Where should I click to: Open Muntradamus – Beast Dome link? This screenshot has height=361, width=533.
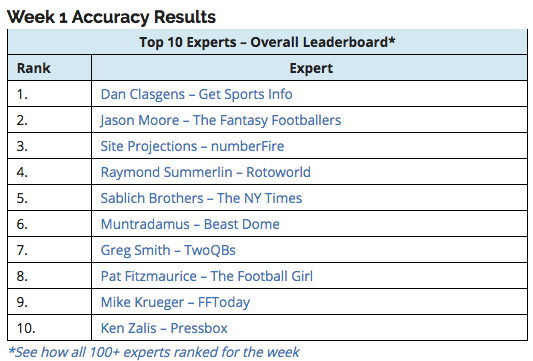coord(190,224)
